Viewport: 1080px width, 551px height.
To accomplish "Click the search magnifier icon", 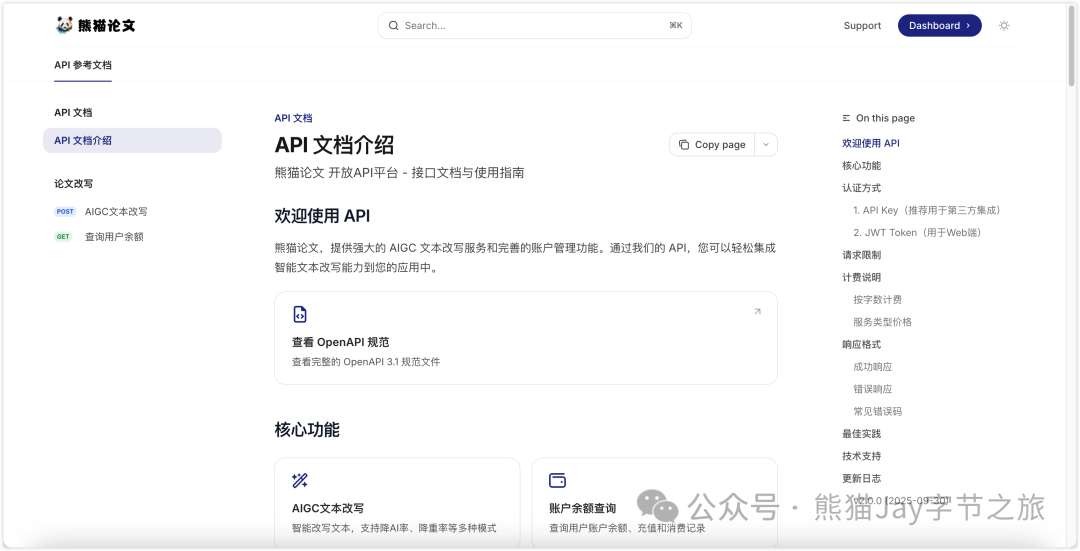I will pyautogui.click(x=394, y=25).
